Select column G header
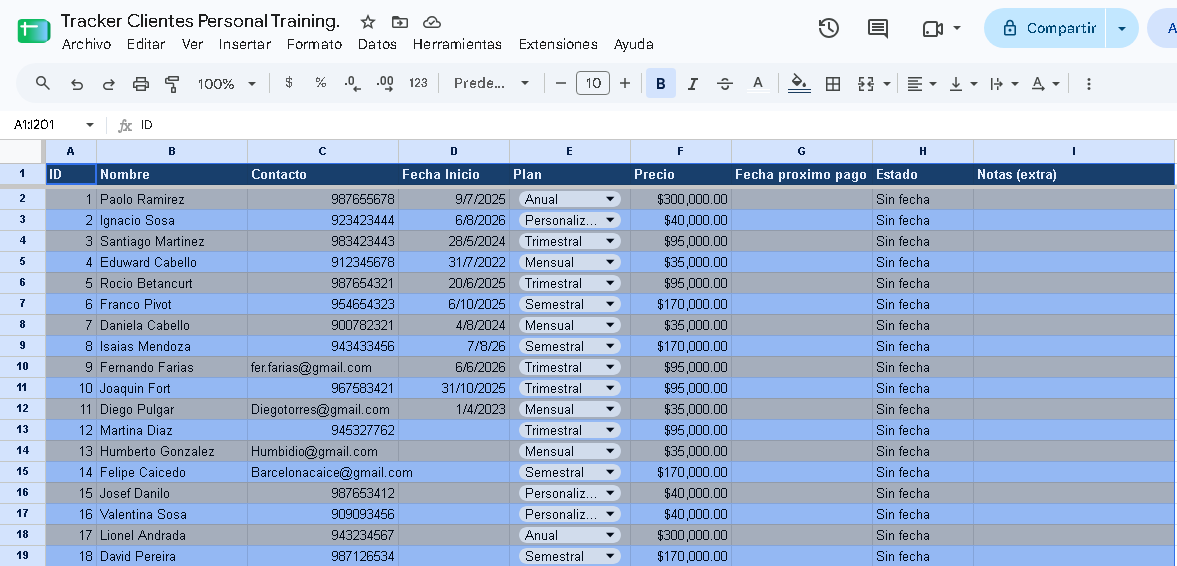The height and width of the screenshot is (566, 1177). pos(802,151)
